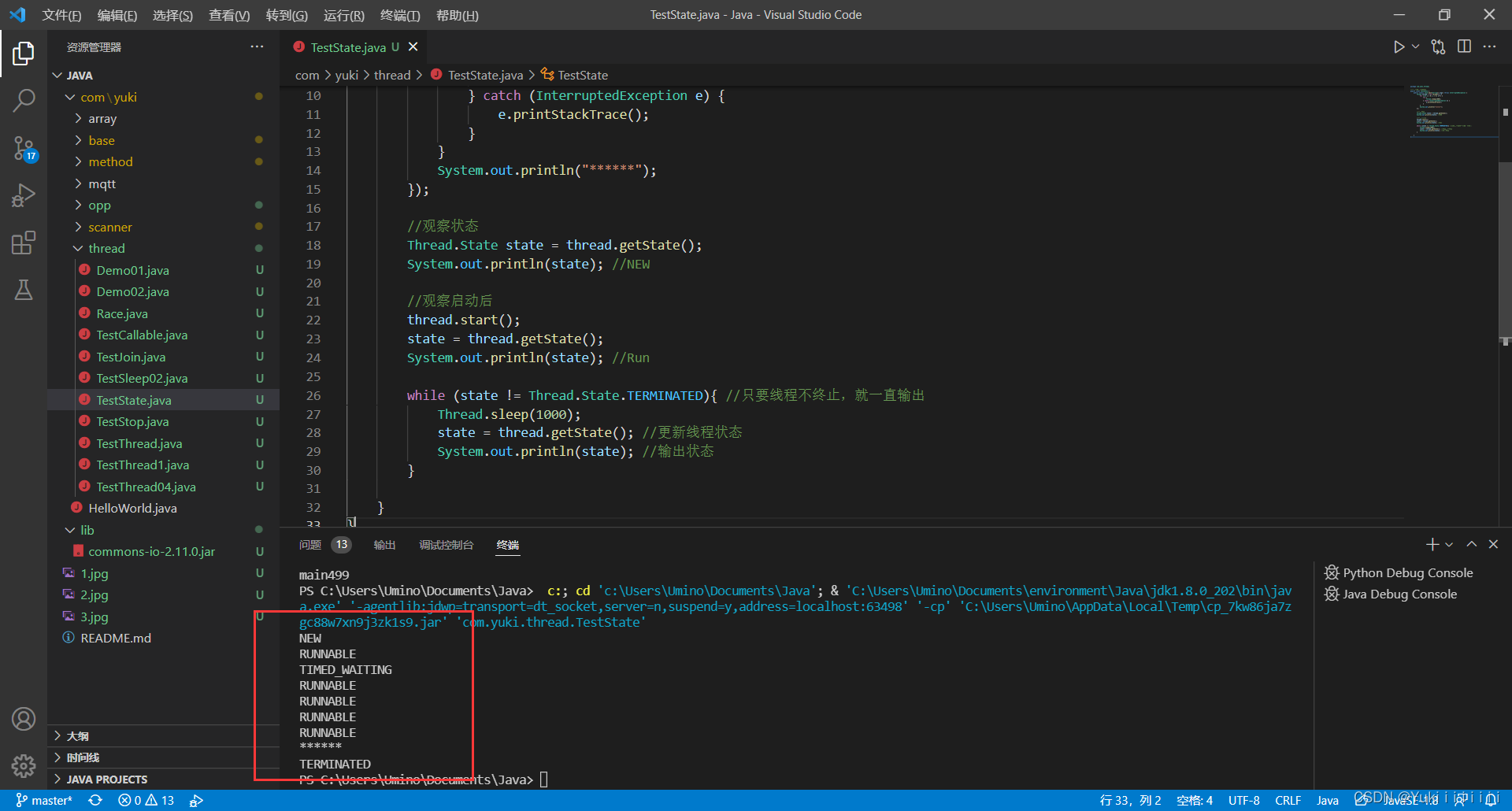Click the master branch indicator in status bar
This screenshot has height=811, width=1512.
click(x=44, y=800)
